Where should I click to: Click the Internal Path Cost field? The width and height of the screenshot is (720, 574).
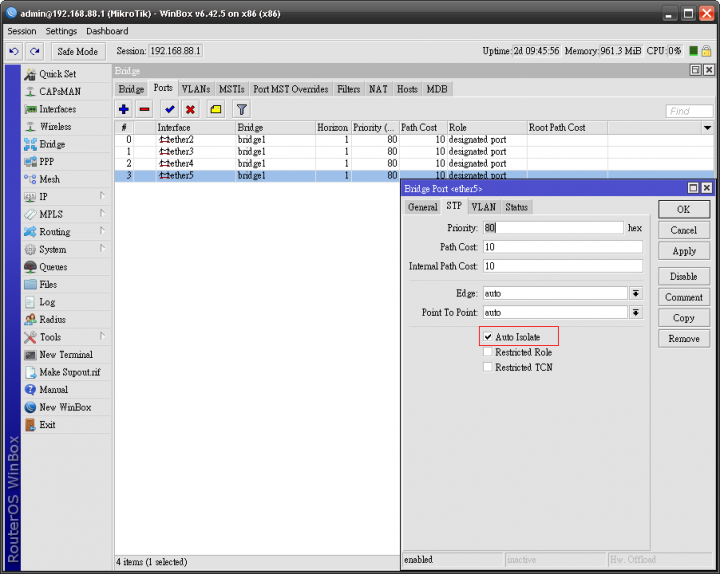tap(562, 266)
